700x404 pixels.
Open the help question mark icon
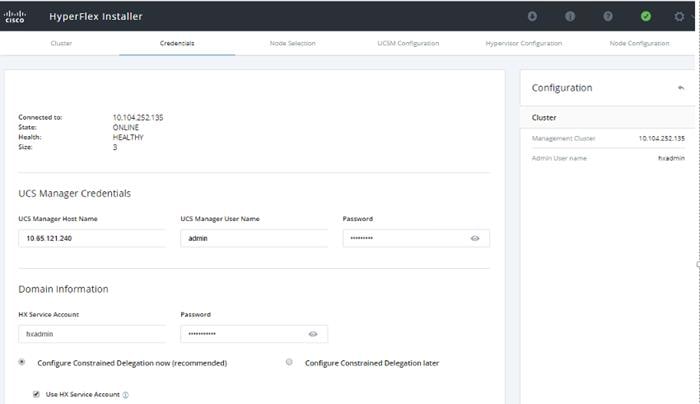point(608,17)
